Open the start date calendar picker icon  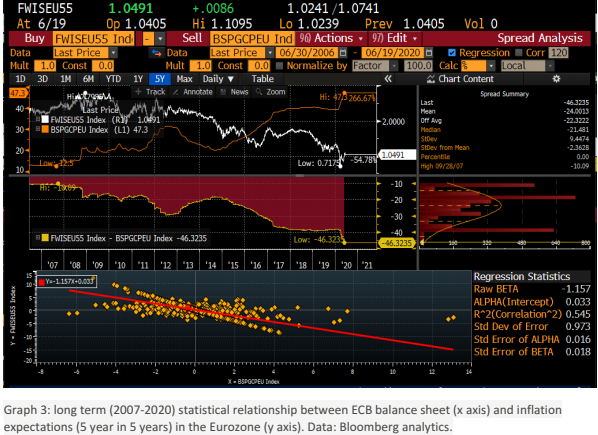343,53
